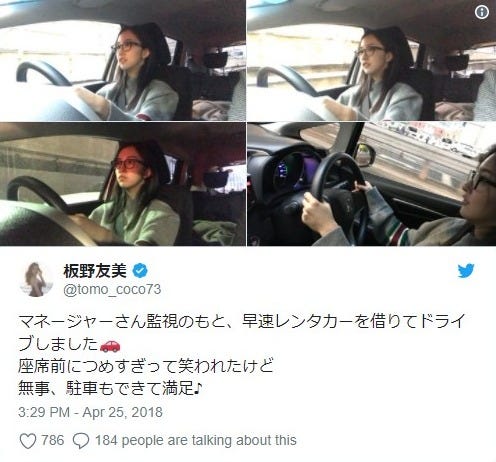Click the first line of tweet text
Image resolution: width=496 pixels, height=462 pixels.
[241, 322]
